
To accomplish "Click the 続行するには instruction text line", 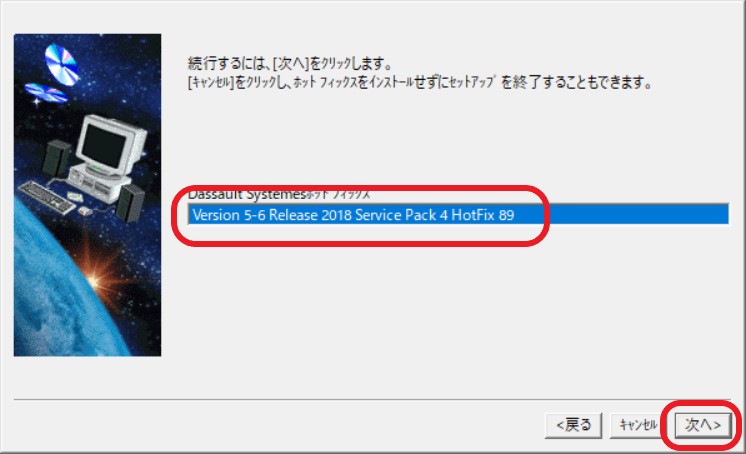I will [290, 63].
